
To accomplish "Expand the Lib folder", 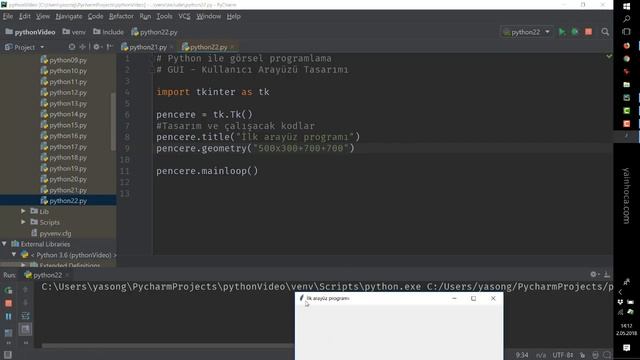I will [23, 211].
